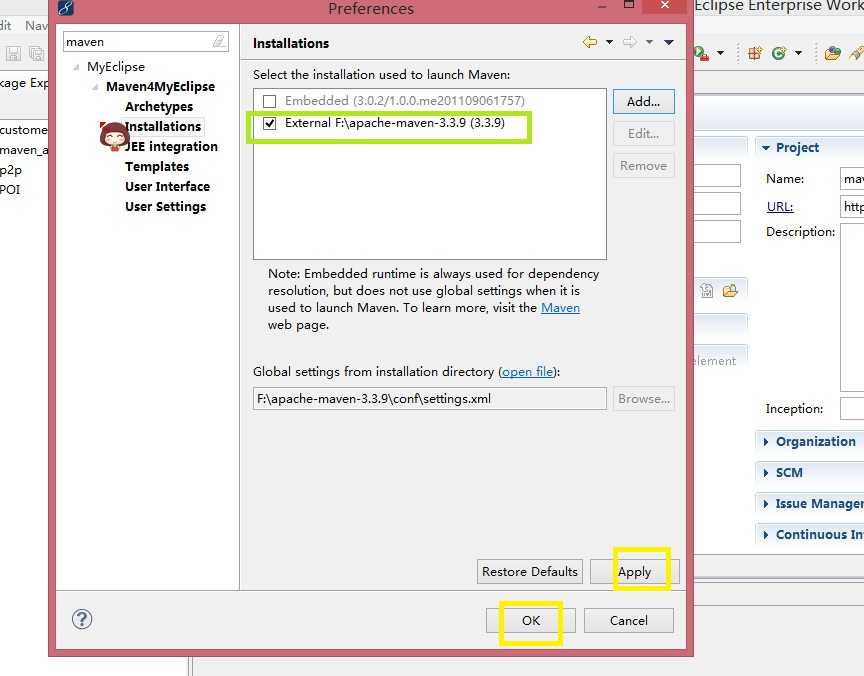Click the Browse... button

click(644, 398)
